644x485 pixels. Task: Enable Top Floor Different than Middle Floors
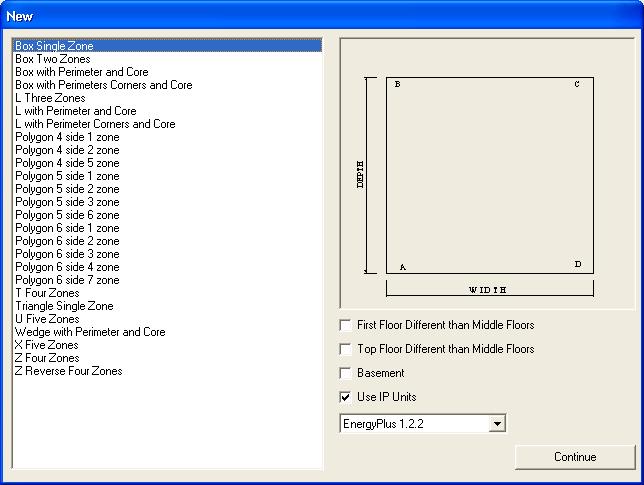[345, 349]
